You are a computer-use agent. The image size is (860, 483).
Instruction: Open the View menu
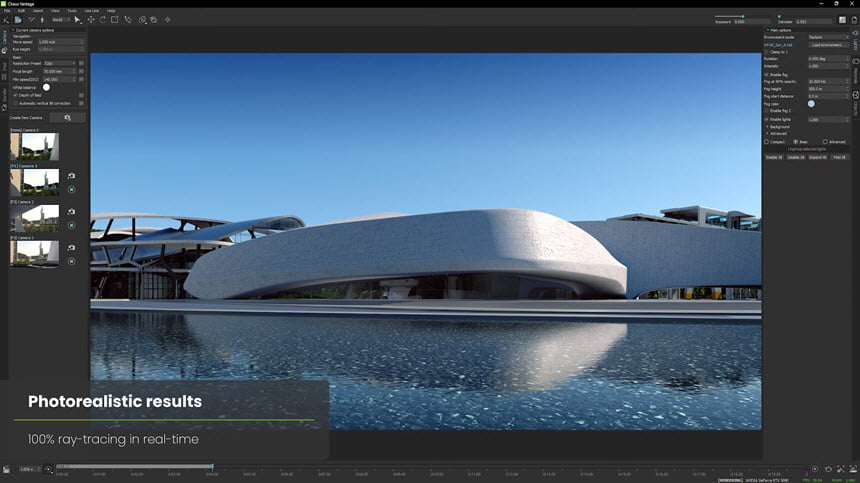point(55,11)
